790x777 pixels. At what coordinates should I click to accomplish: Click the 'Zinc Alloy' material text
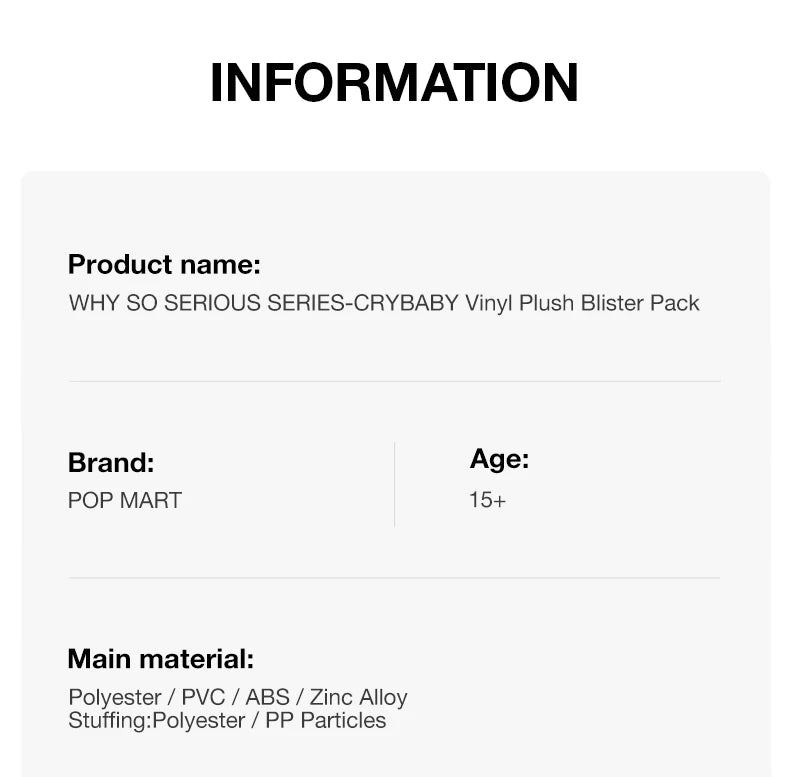click(358, 697)
